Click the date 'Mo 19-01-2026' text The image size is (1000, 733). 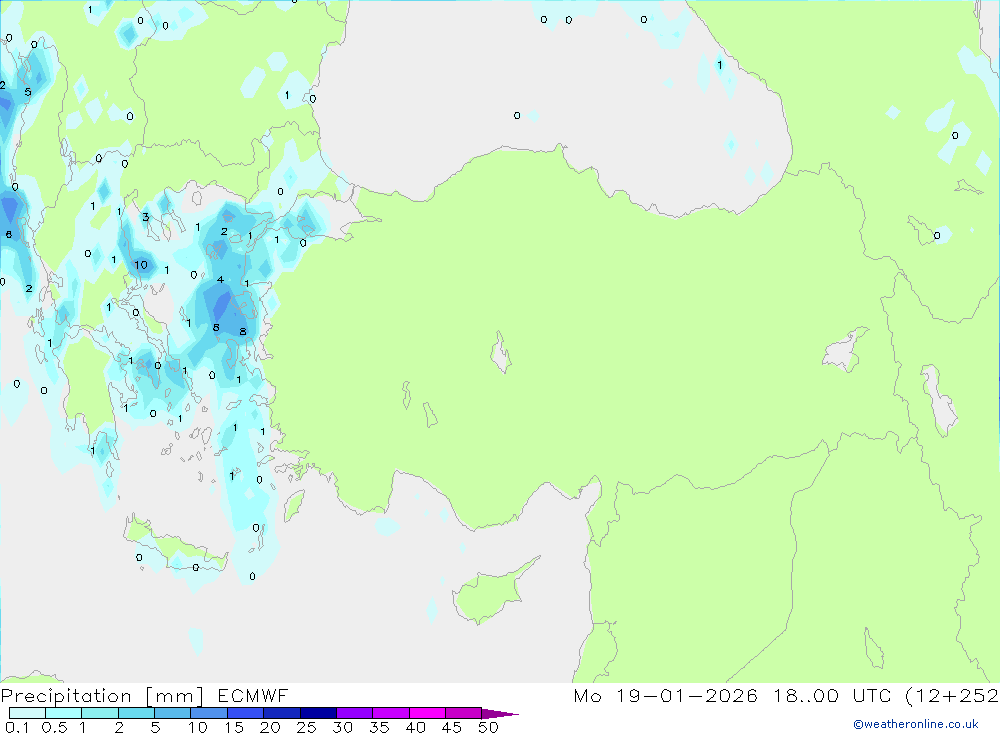(665, 695)
